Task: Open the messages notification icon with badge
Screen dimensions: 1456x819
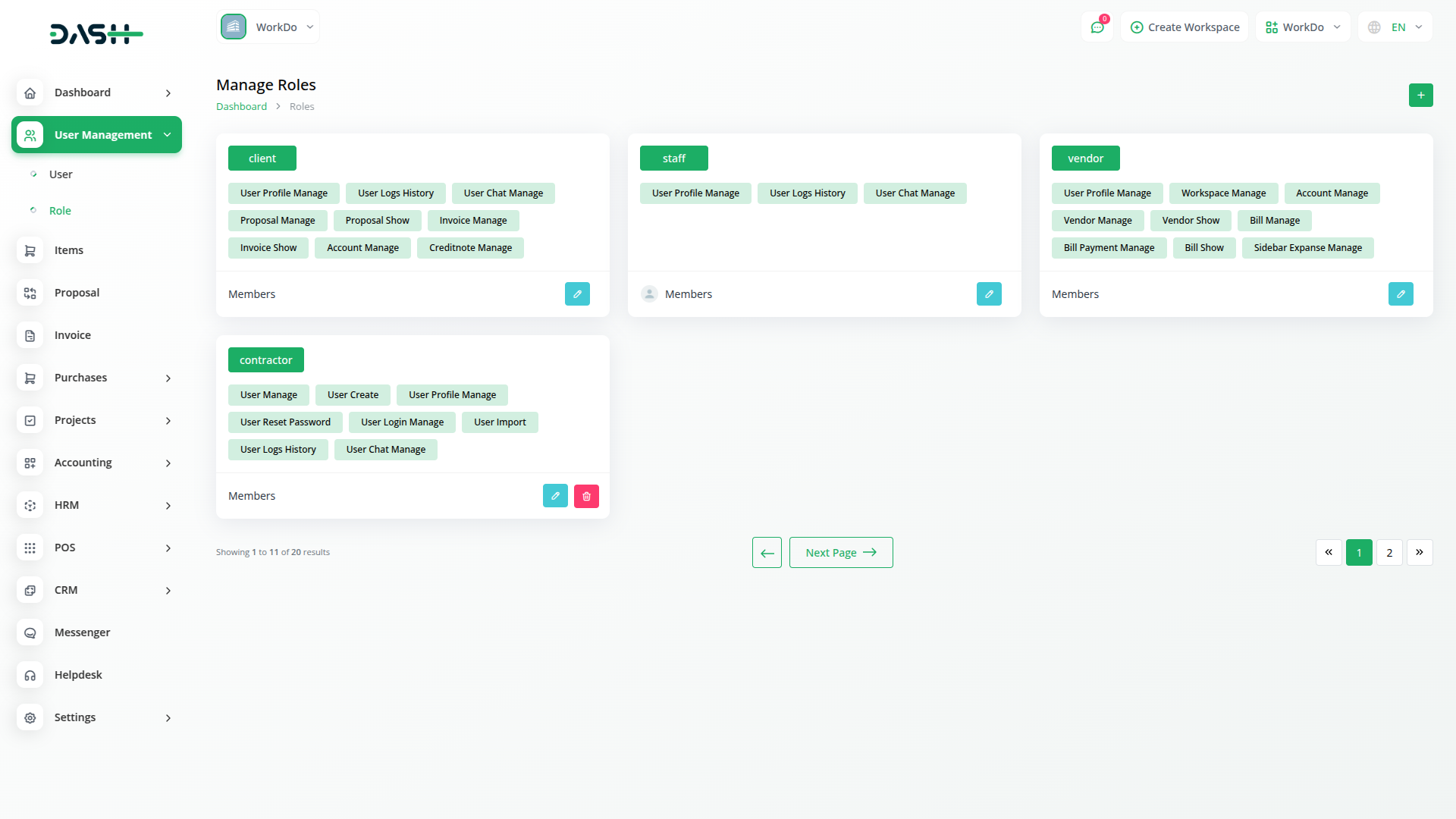Action: pyautogui.click(x=1097, y=27)
